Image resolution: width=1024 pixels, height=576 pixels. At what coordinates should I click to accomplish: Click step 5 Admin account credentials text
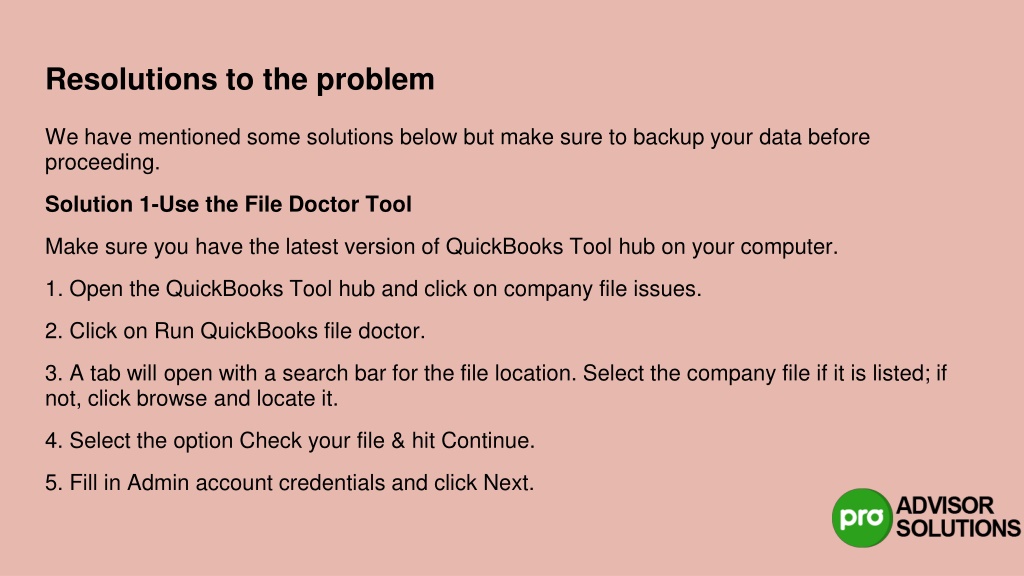(289, 483)
